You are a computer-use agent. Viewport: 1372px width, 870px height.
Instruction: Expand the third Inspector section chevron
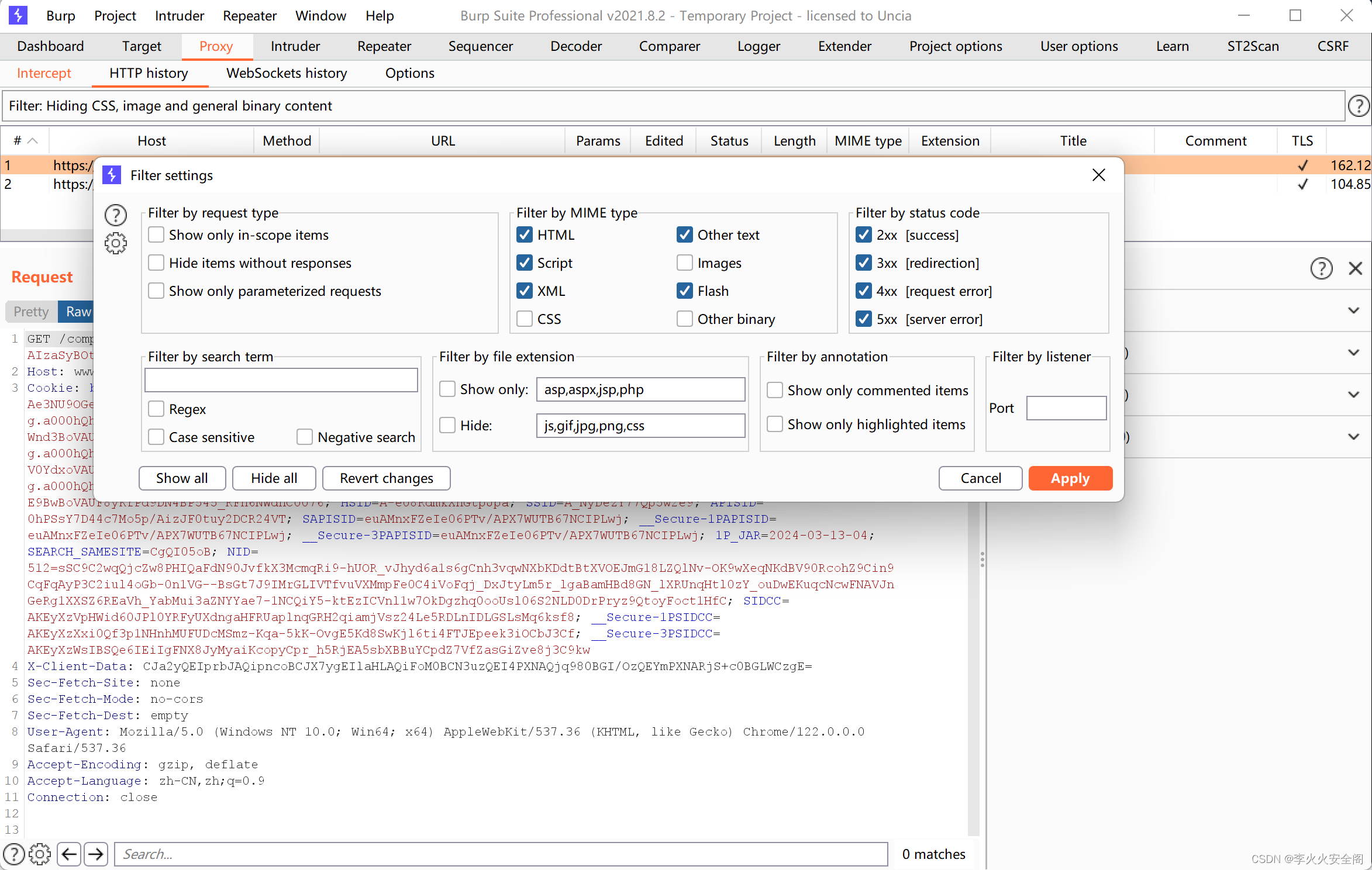point(1353,395)
